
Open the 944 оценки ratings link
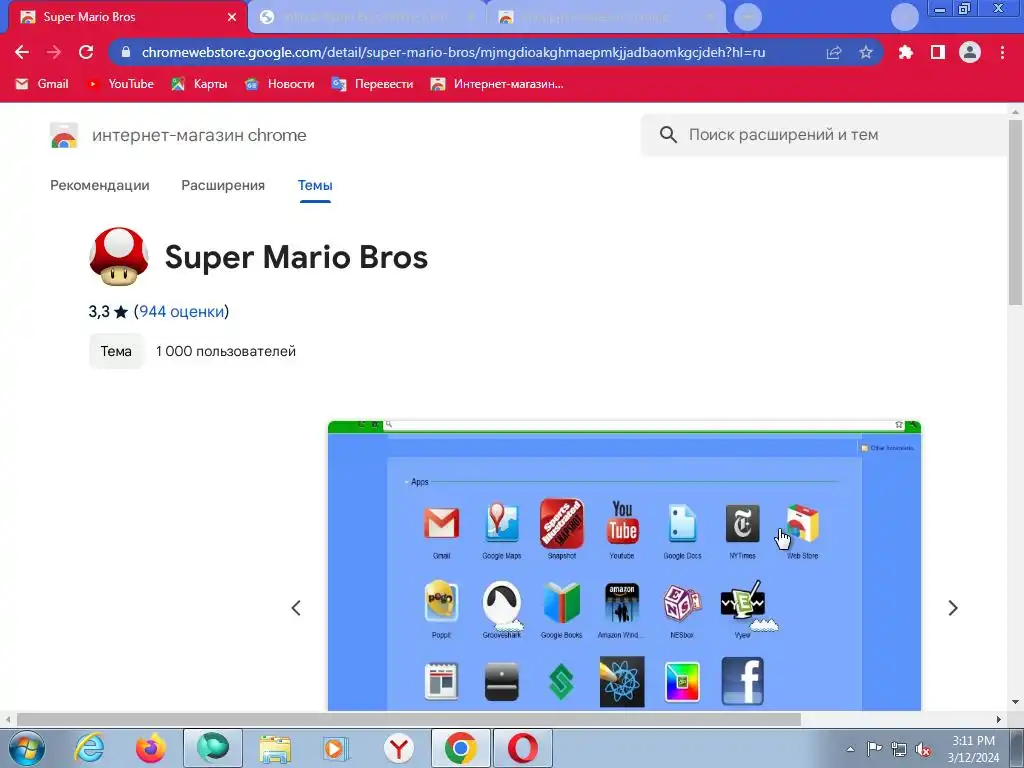[182, 312]
